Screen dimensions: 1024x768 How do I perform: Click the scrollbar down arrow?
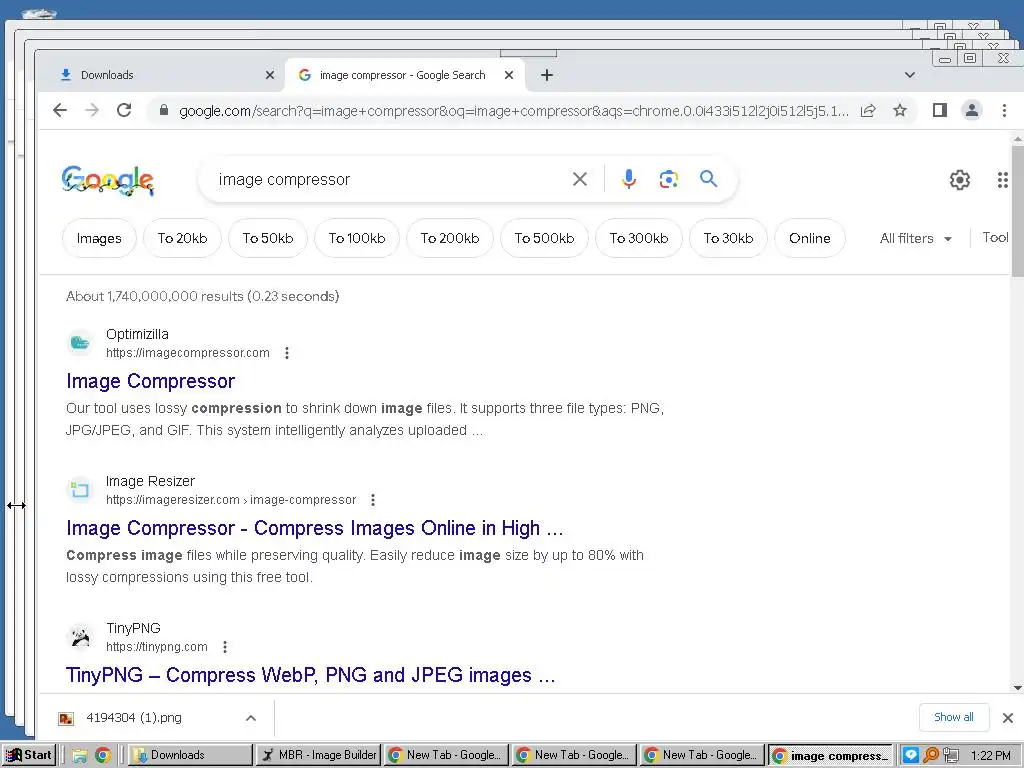pyautogui.click(x=1017, y=688)
